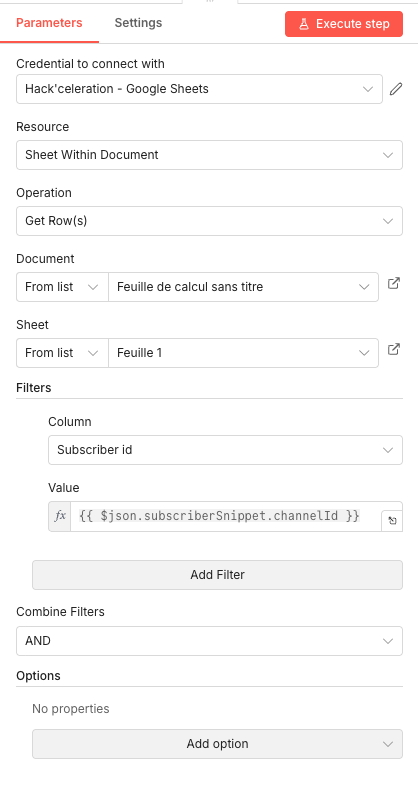Viewport: 418px width, 786px height.
Task: Expand Combine Filters AND dropdown
Action: 210,641
